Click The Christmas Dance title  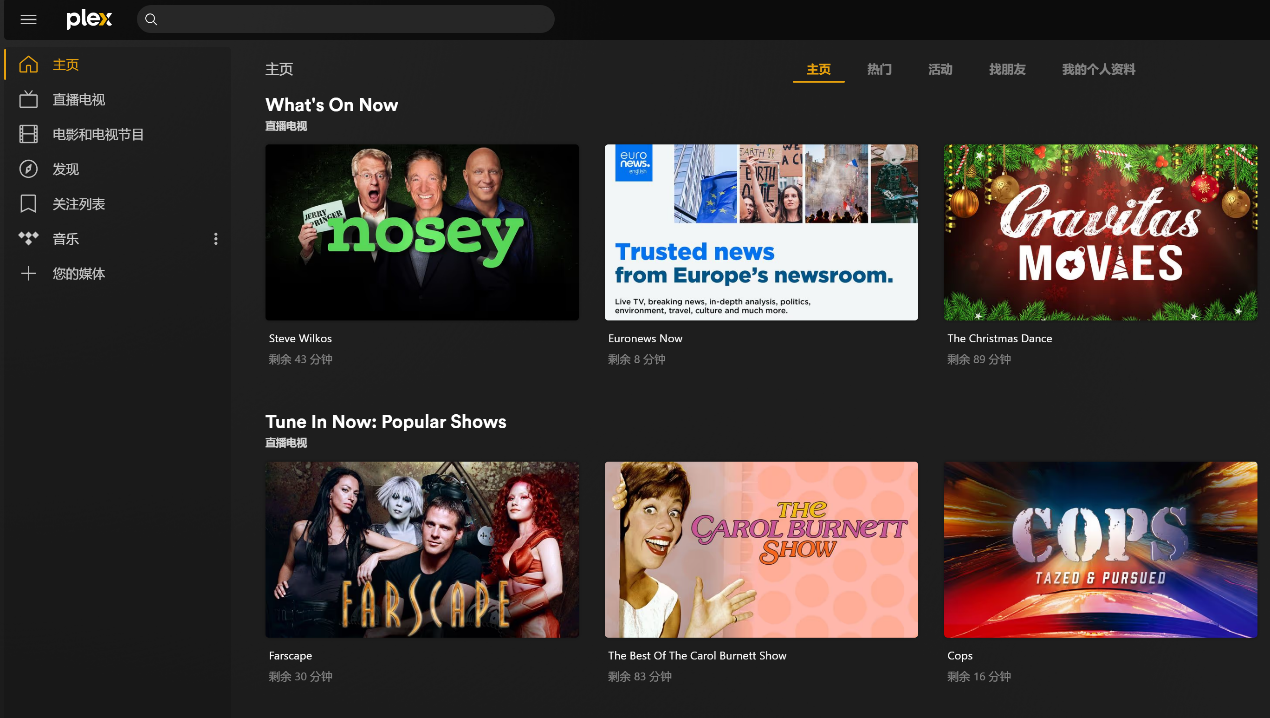[1000, 339]
